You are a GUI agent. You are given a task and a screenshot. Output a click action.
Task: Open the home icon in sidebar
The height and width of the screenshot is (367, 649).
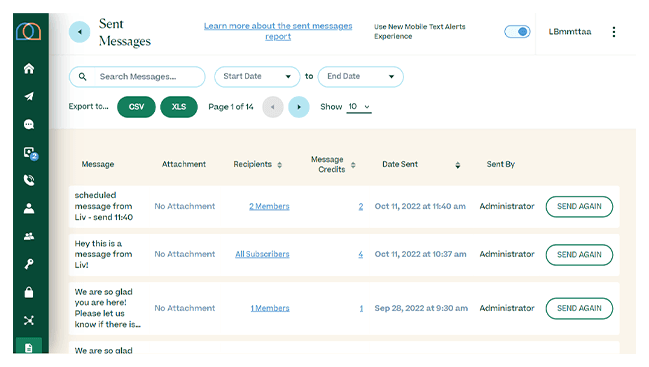(x=29, y=68)
